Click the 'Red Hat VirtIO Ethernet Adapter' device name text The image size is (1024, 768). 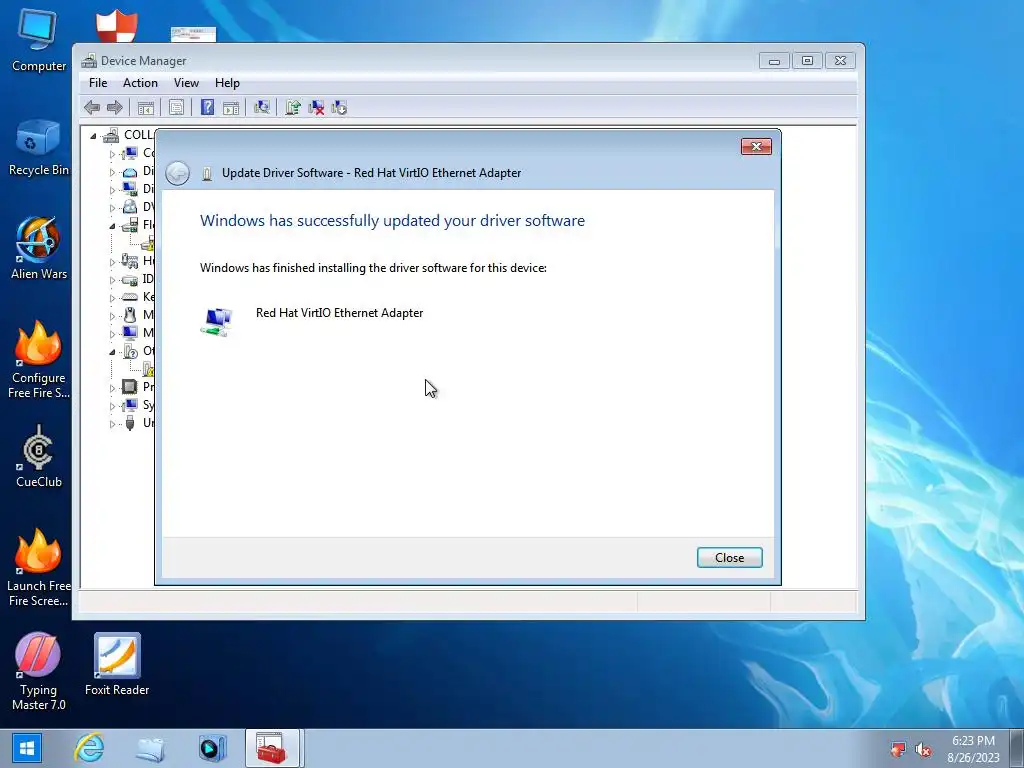340,313
